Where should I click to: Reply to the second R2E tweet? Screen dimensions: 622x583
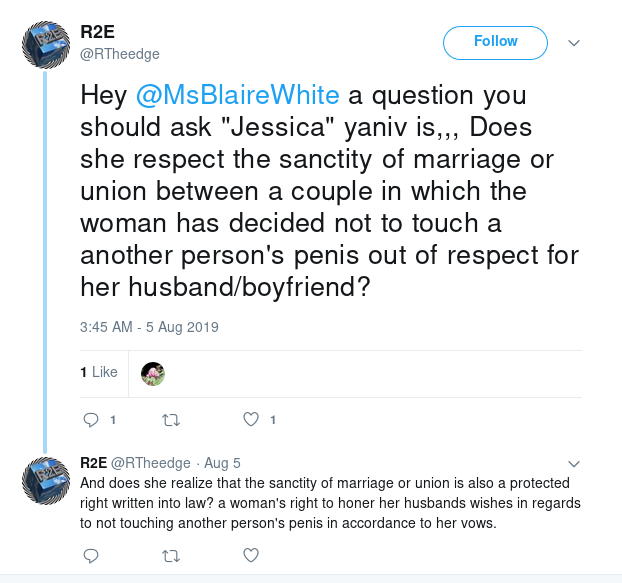pyautogui.click(x=91, y=556)
